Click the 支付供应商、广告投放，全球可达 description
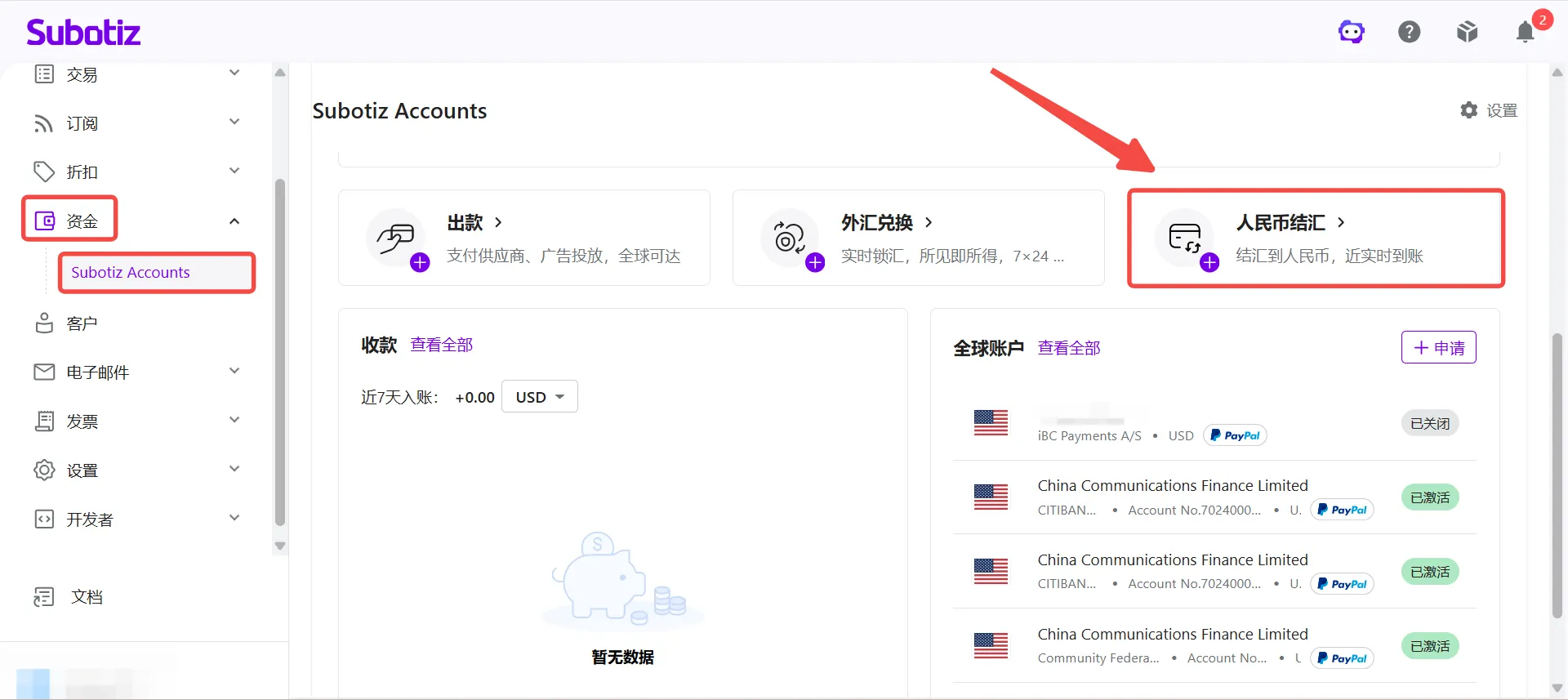This screenshot has width=1568, height=700. (x=563, y=256)
